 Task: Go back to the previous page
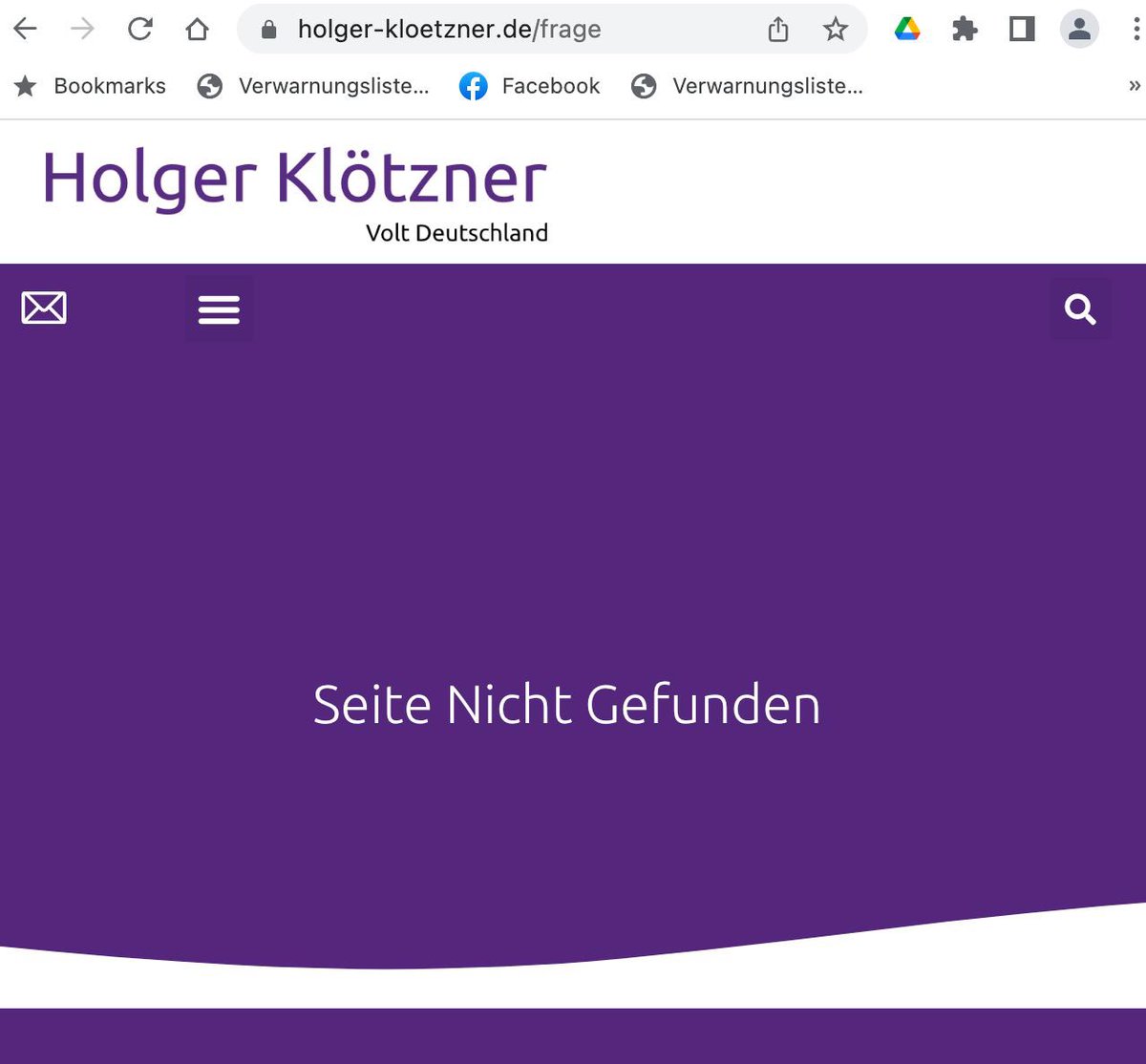coord(25,29)
